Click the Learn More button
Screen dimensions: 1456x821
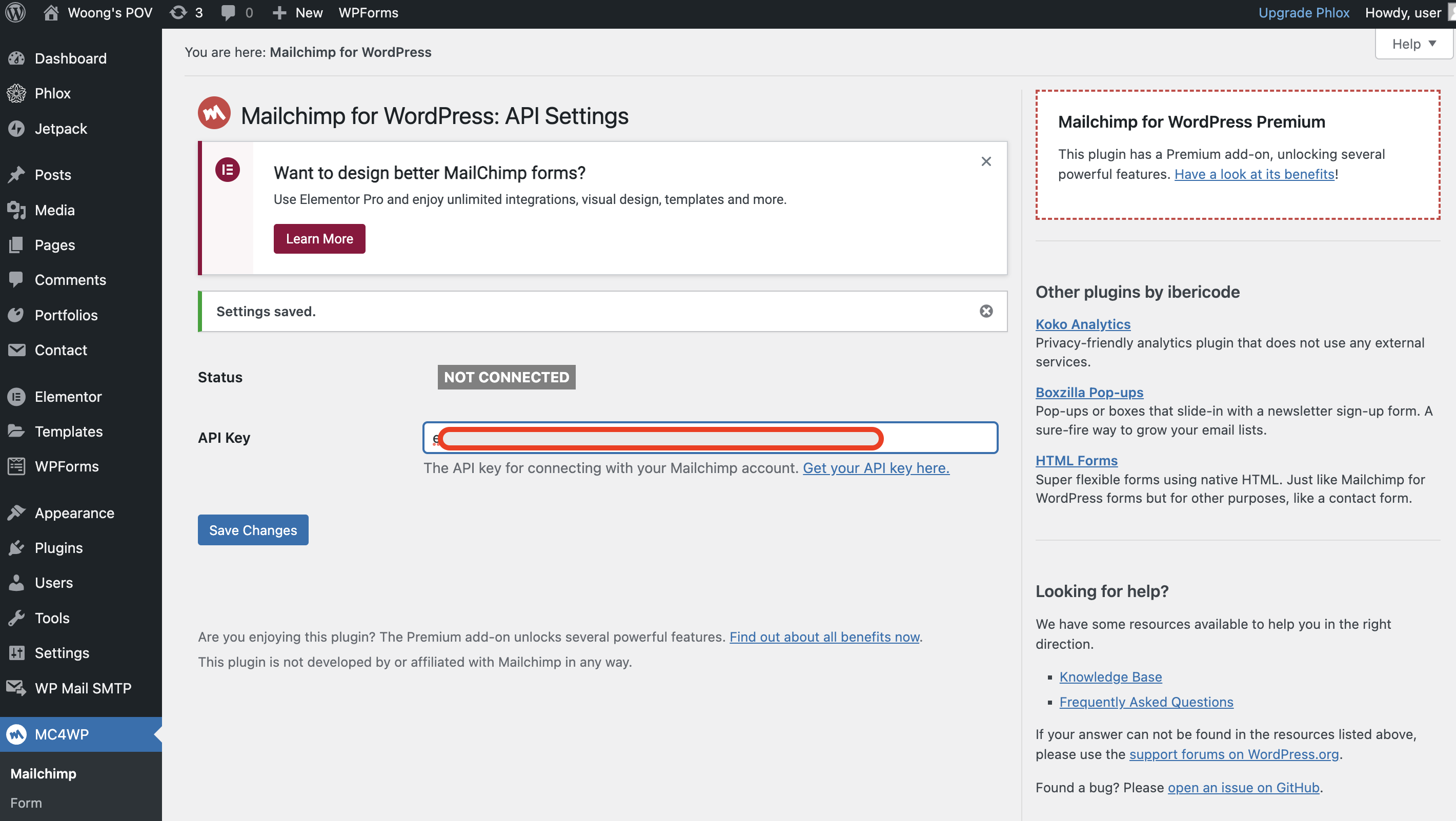[x=319, y=239]
